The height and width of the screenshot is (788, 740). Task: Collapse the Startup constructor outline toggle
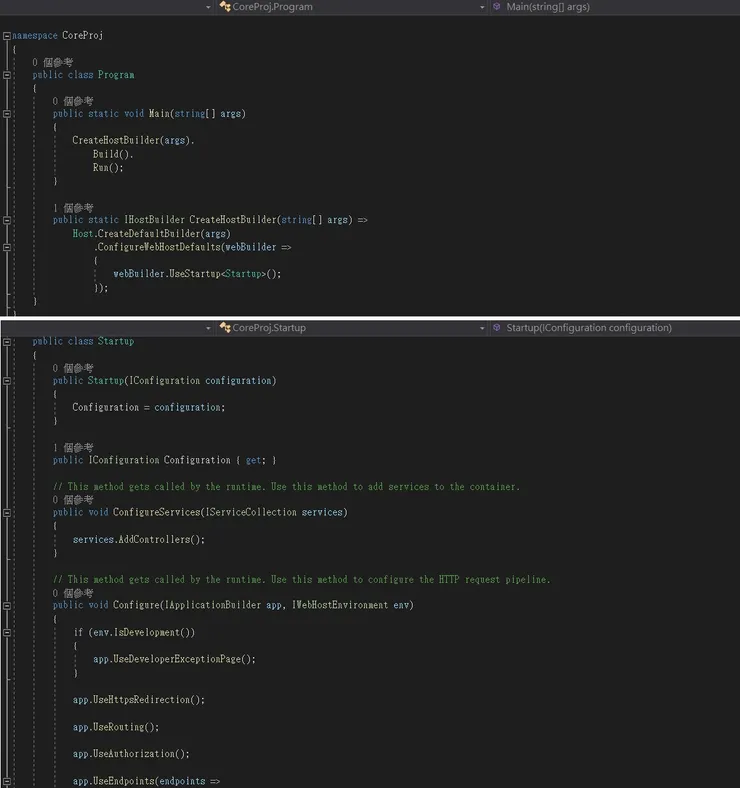pos(7,381)
